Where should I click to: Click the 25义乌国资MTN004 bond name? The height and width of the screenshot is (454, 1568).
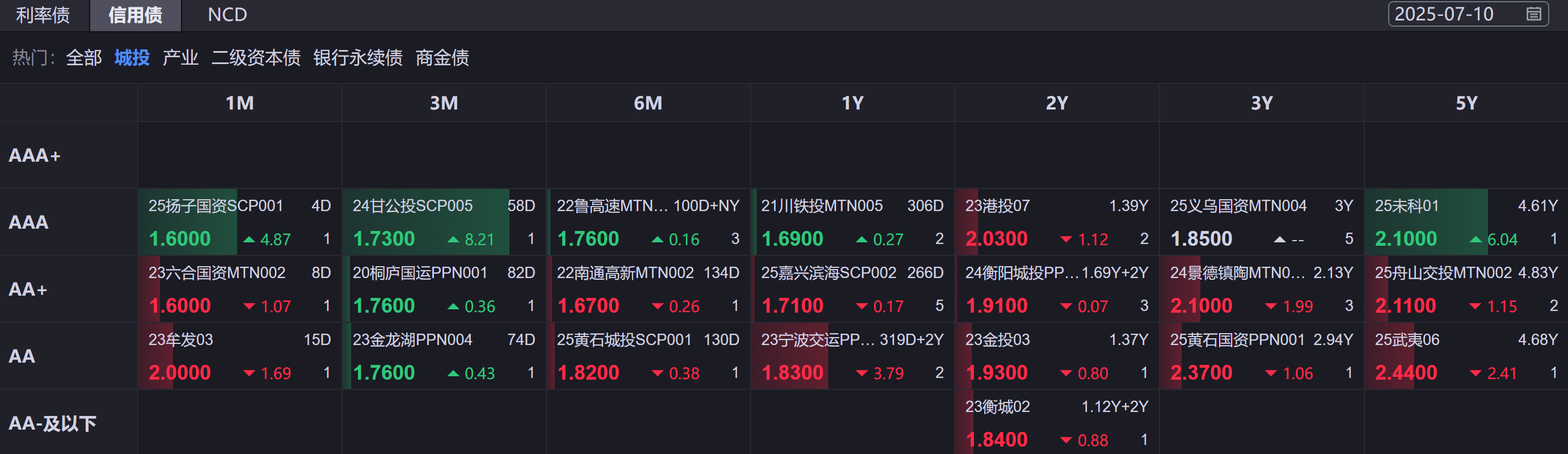[1238, 207]
